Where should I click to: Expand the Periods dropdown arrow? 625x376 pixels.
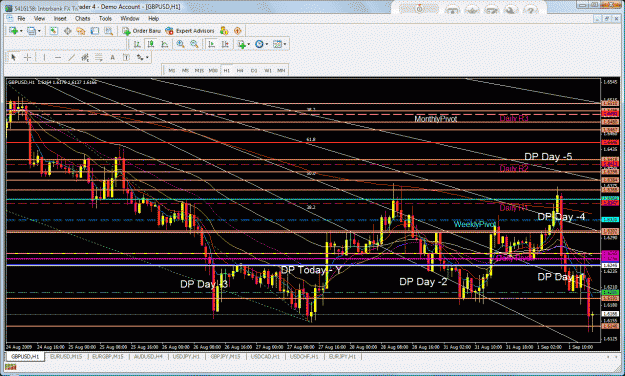[267, 44]
